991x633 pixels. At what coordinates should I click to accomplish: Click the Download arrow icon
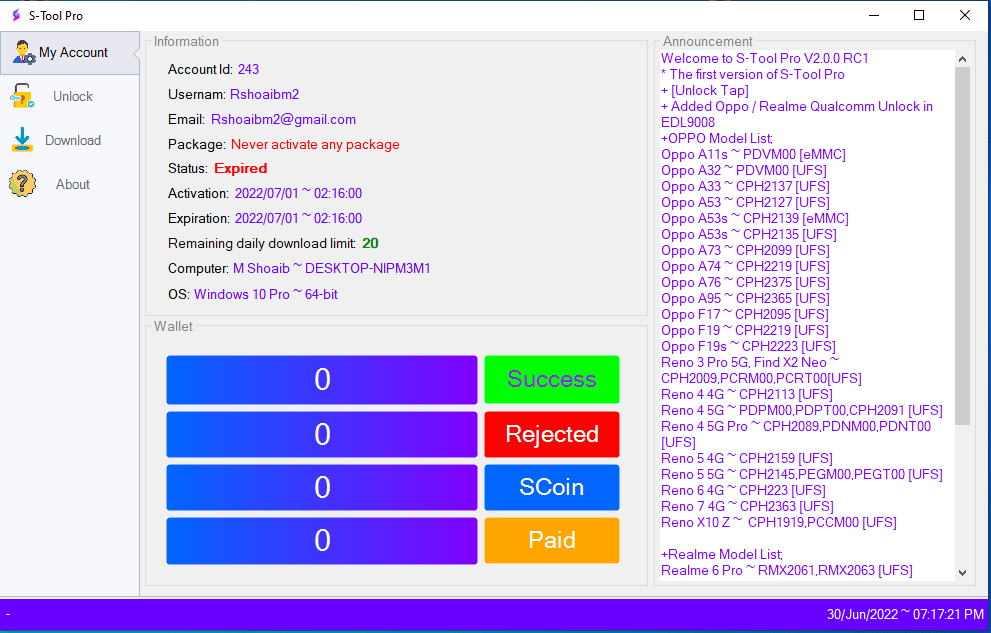[x=22, y=141]
